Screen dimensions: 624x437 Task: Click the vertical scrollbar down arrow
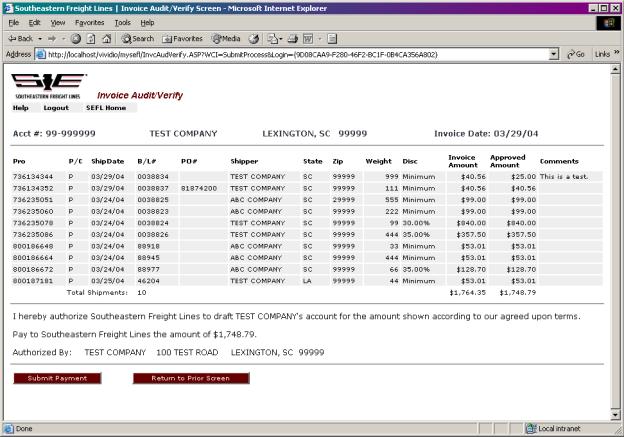tap(615, 414)
